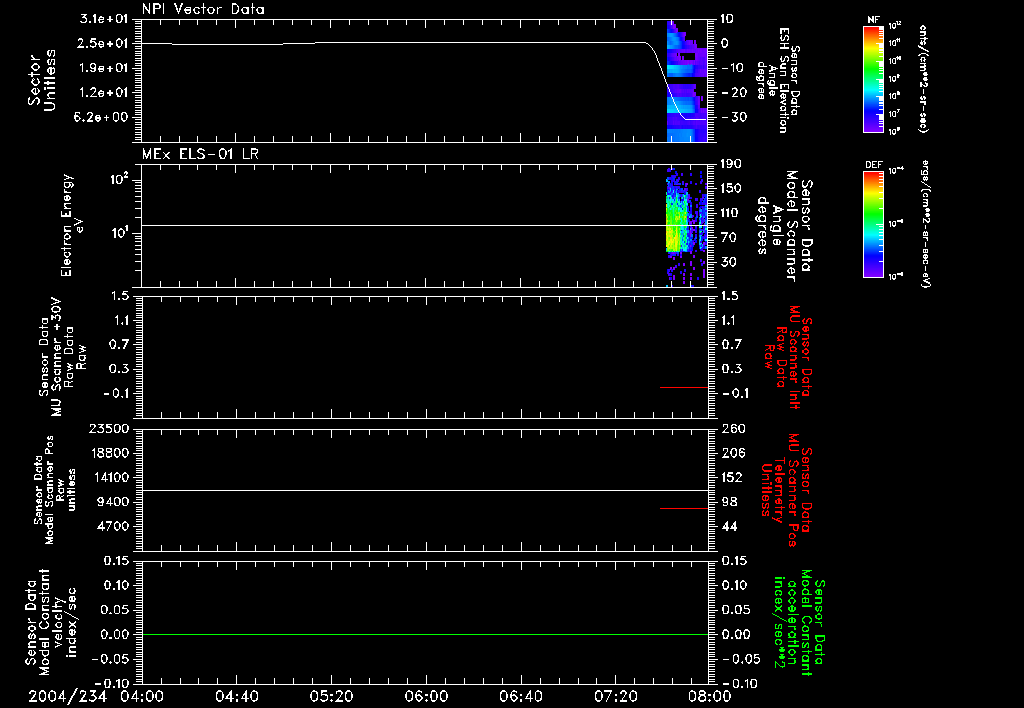Select the white "Model Scanner Pos Raw" axis label

pos(54,490)
